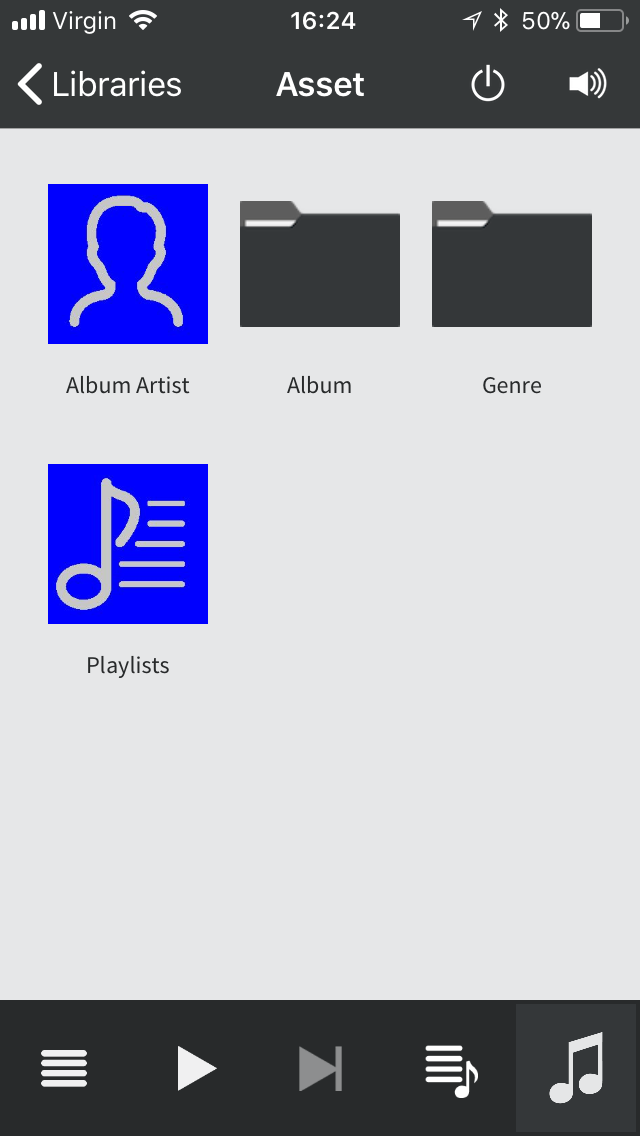The image size is (640, 1136).
Task: Click the Genre text label
Action: (x=512, y=385)
